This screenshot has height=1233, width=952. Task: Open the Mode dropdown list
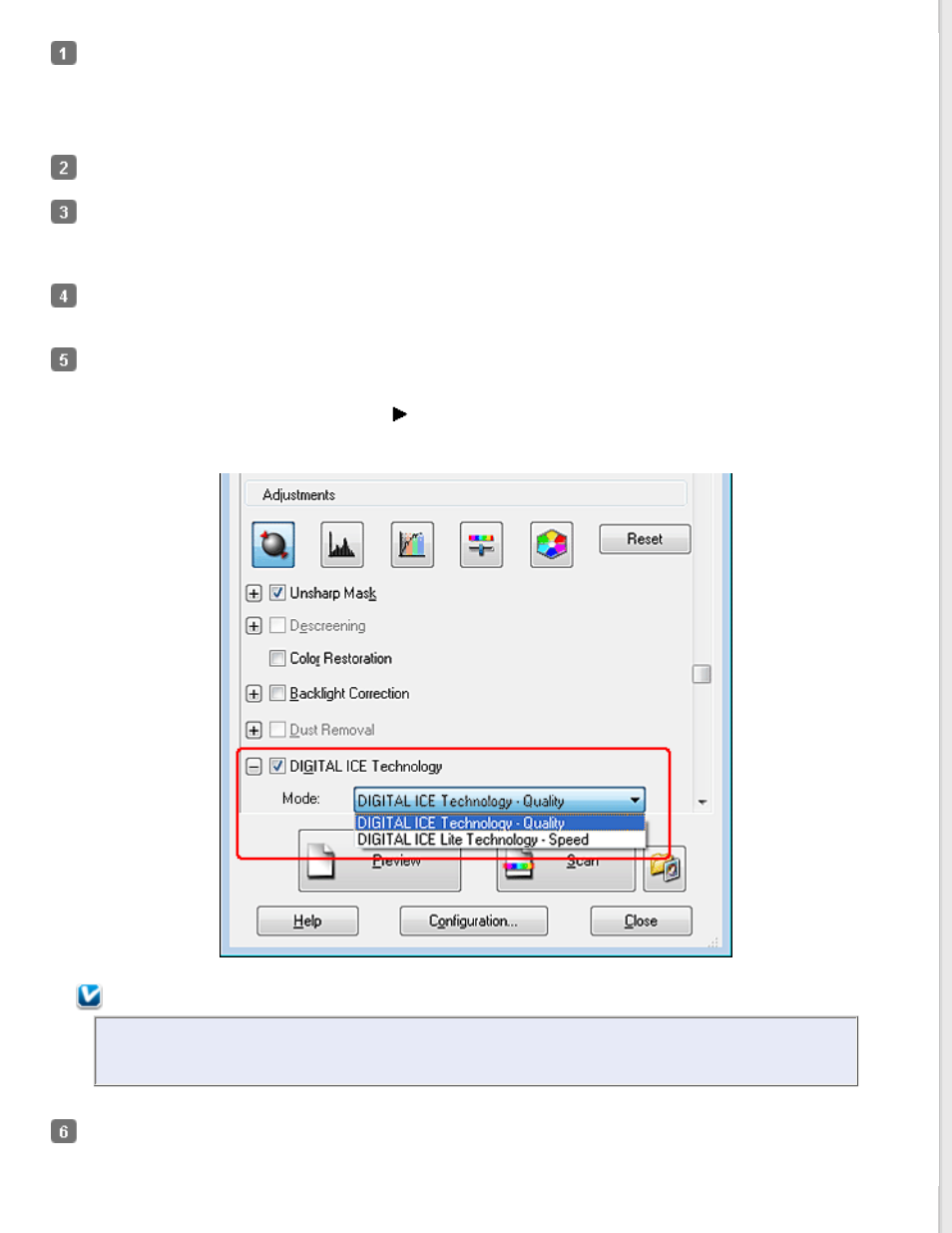pos(500,801)
